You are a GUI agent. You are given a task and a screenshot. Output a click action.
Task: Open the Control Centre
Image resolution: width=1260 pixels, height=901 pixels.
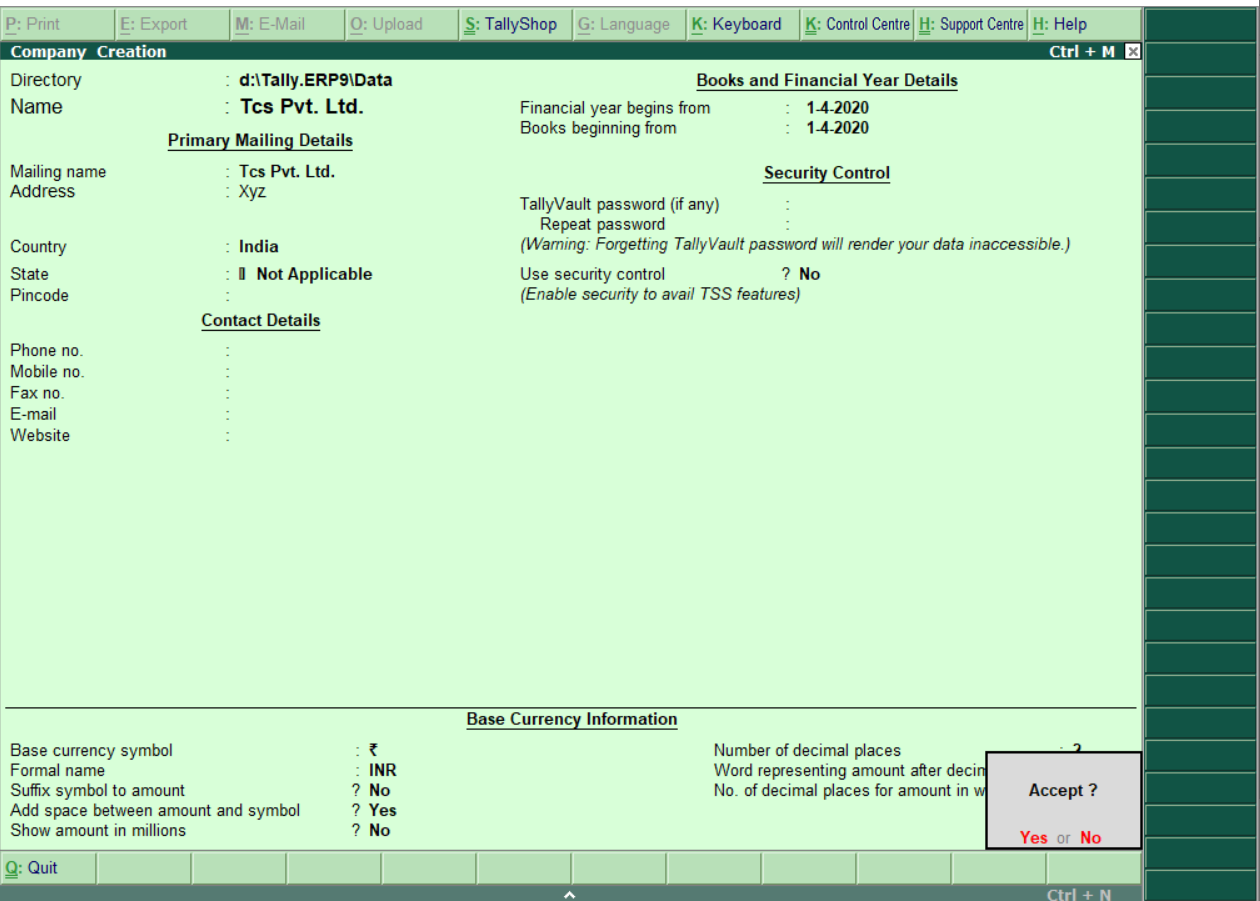[x=857, y=24]
